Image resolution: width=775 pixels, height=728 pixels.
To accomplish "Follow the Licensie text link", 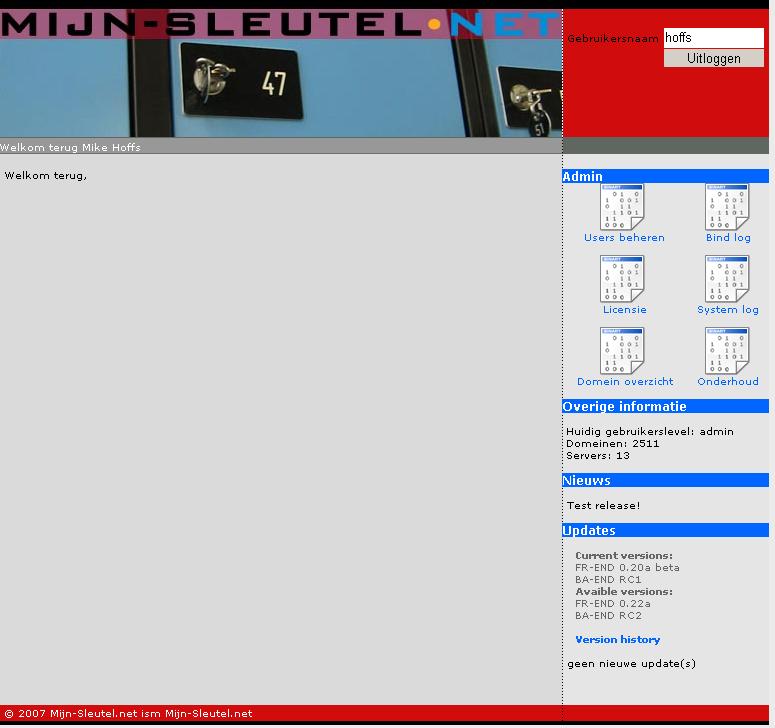I will click(x=624, y=310).
